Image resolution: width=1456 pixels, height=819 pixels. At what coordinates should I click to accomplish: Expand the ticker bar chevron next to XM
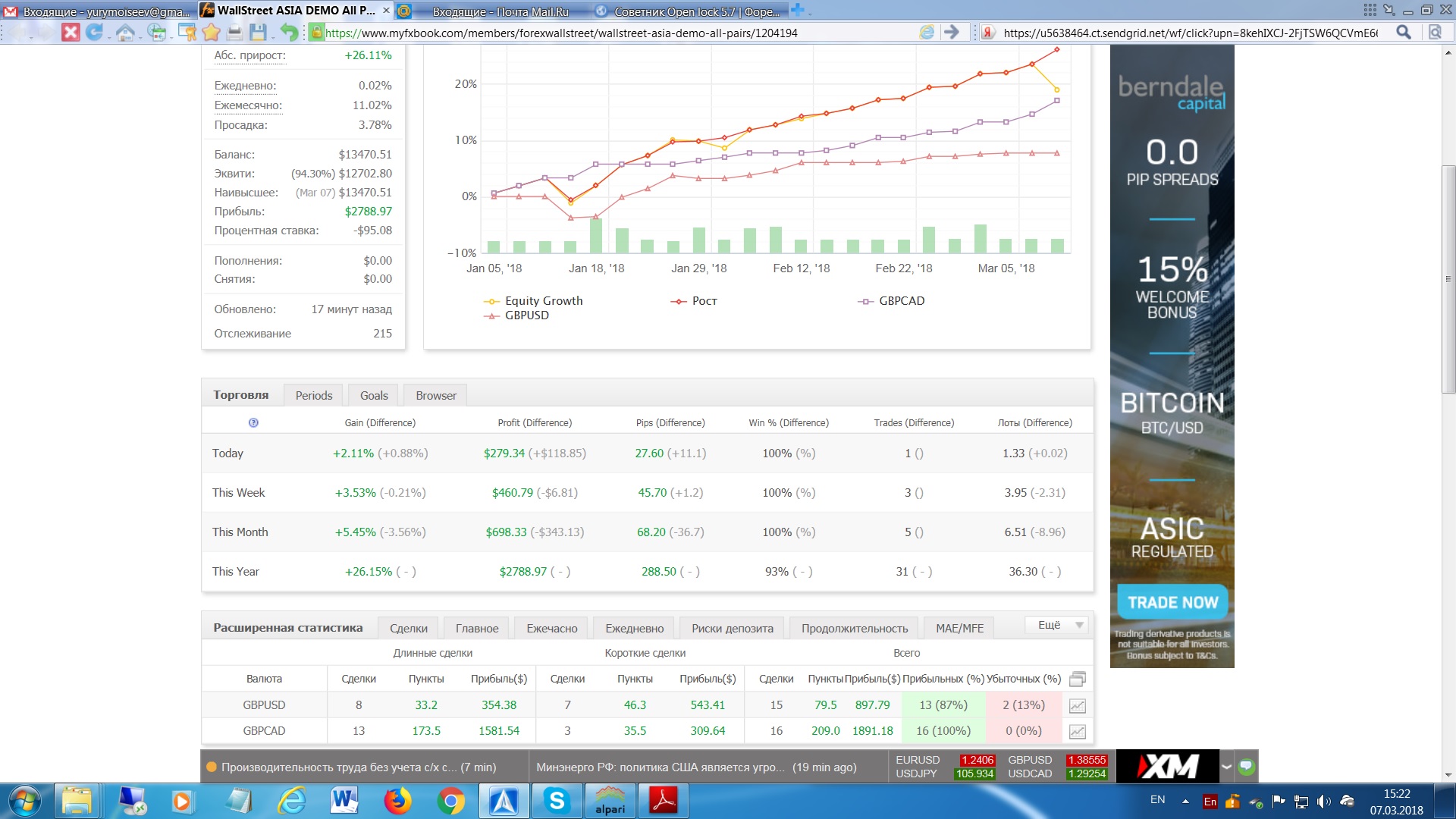click(1226, 767)
